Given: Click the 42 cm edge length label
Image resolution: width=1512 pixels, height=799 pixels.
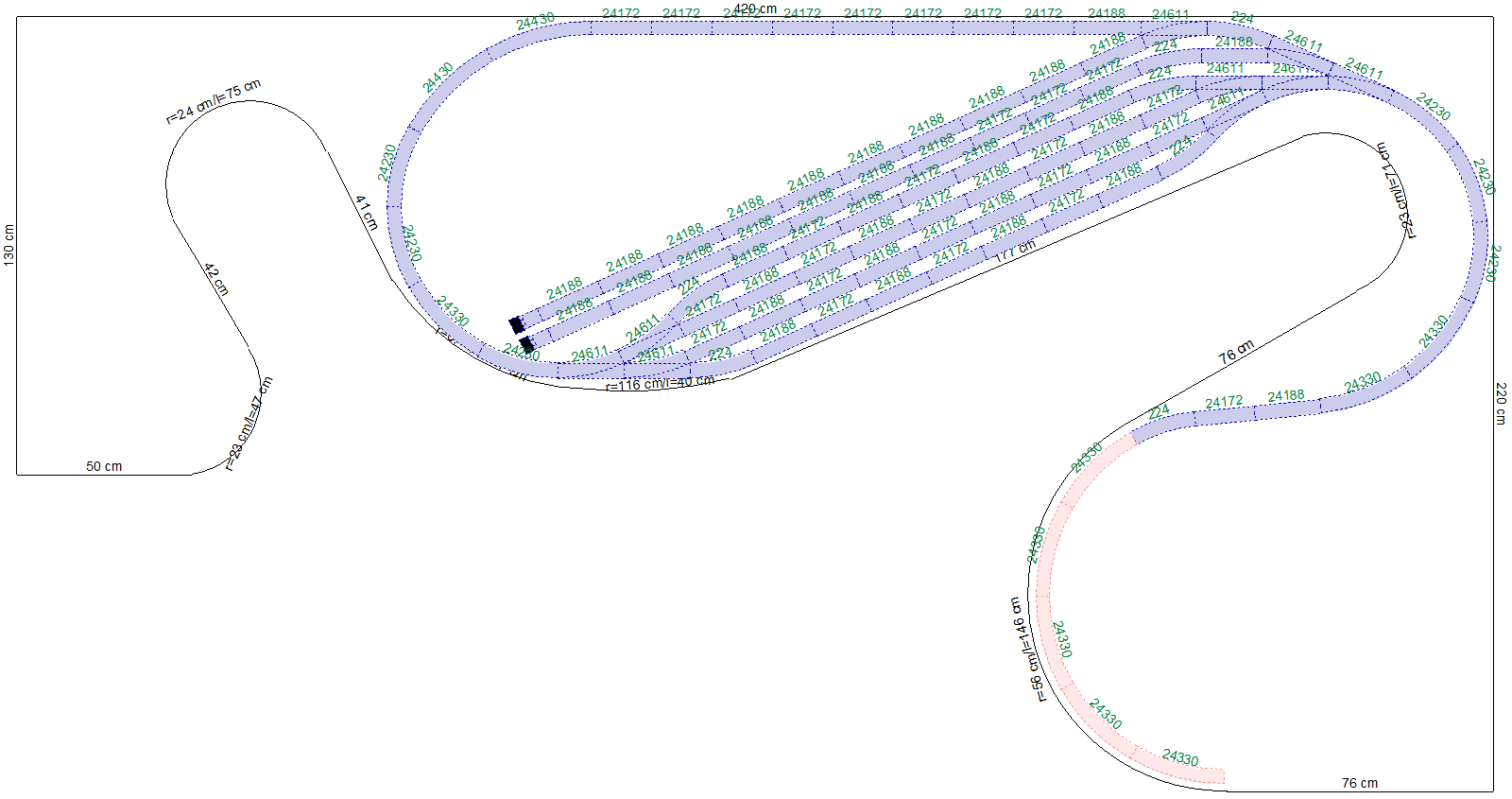Looking at the screenshot, I should 216,279.
